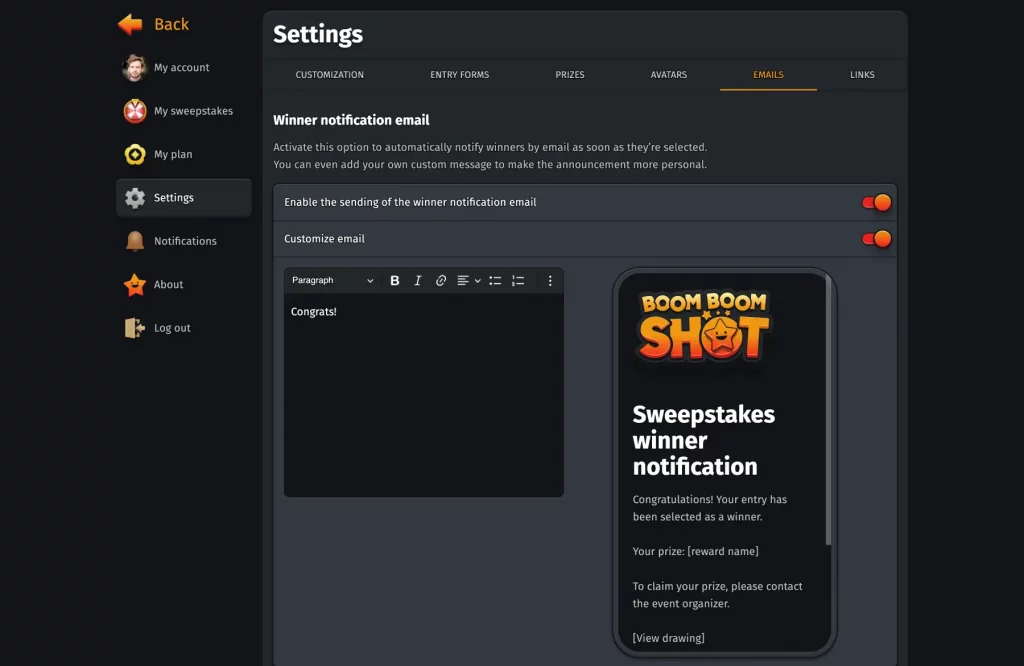This screenshot has height=666, width=1024.
Task: Open the My plan sidebar item
Action: click(173, 155)
